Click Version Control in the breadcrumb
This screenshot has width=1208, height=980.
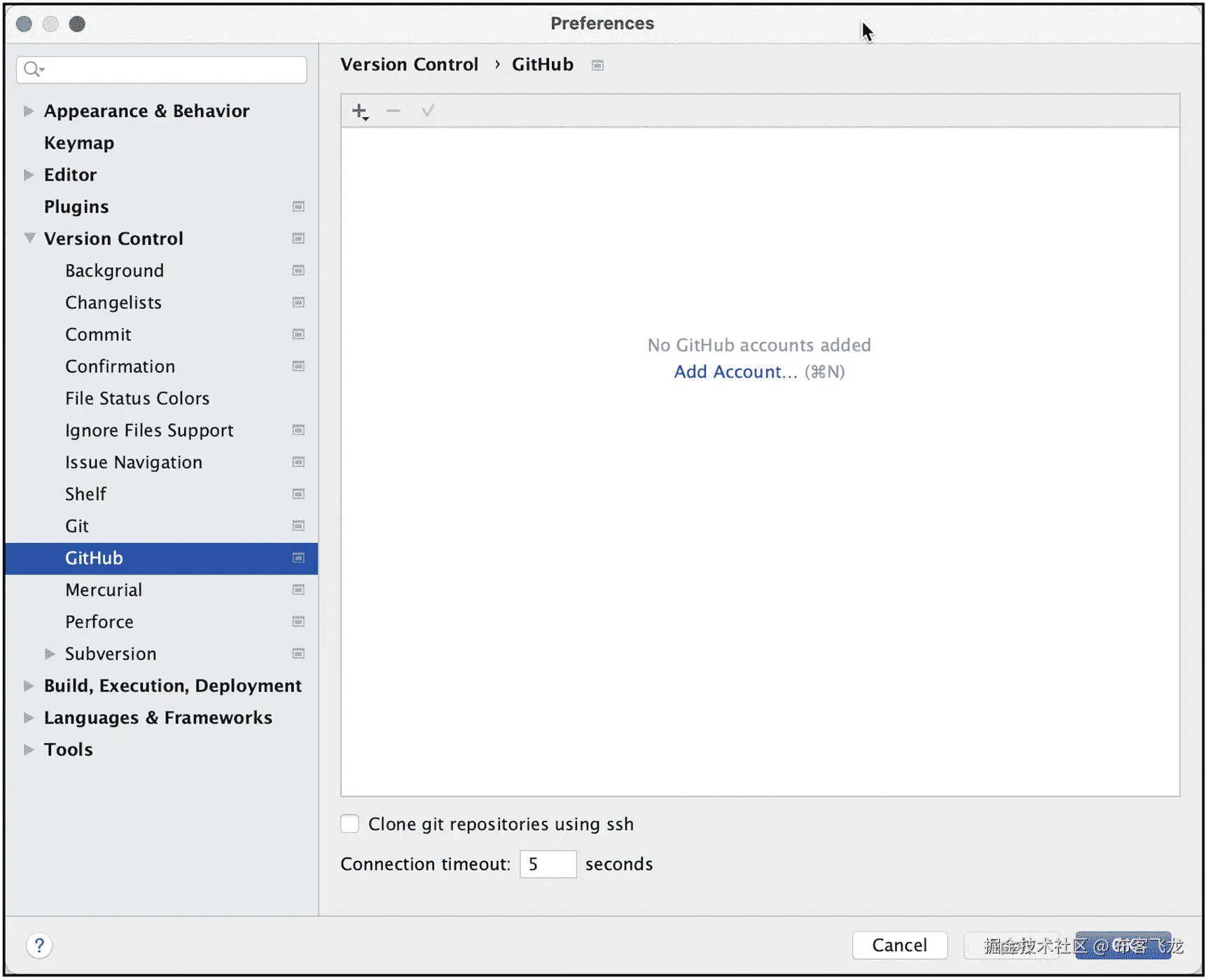[410, 64]
